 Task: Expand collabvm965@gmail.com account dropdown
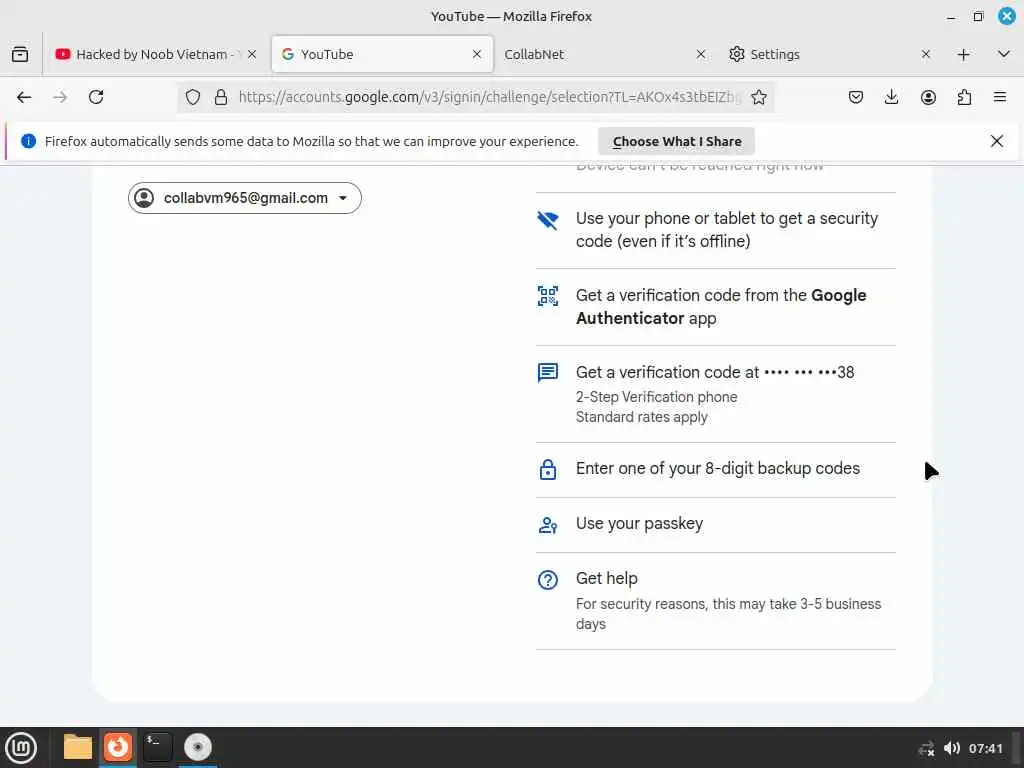pos(244,198)
